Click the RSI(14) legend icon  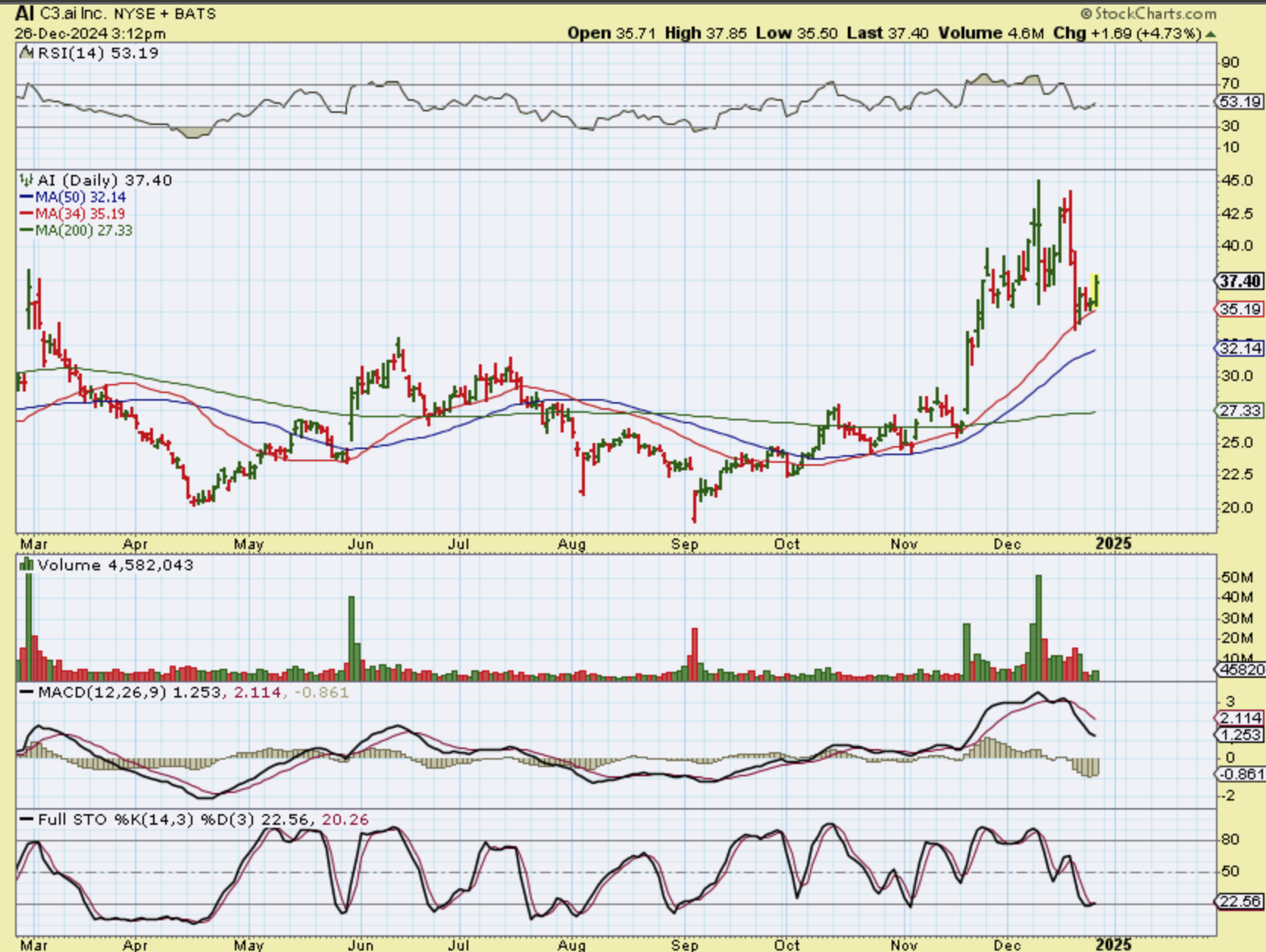click(x=27, y=53)
